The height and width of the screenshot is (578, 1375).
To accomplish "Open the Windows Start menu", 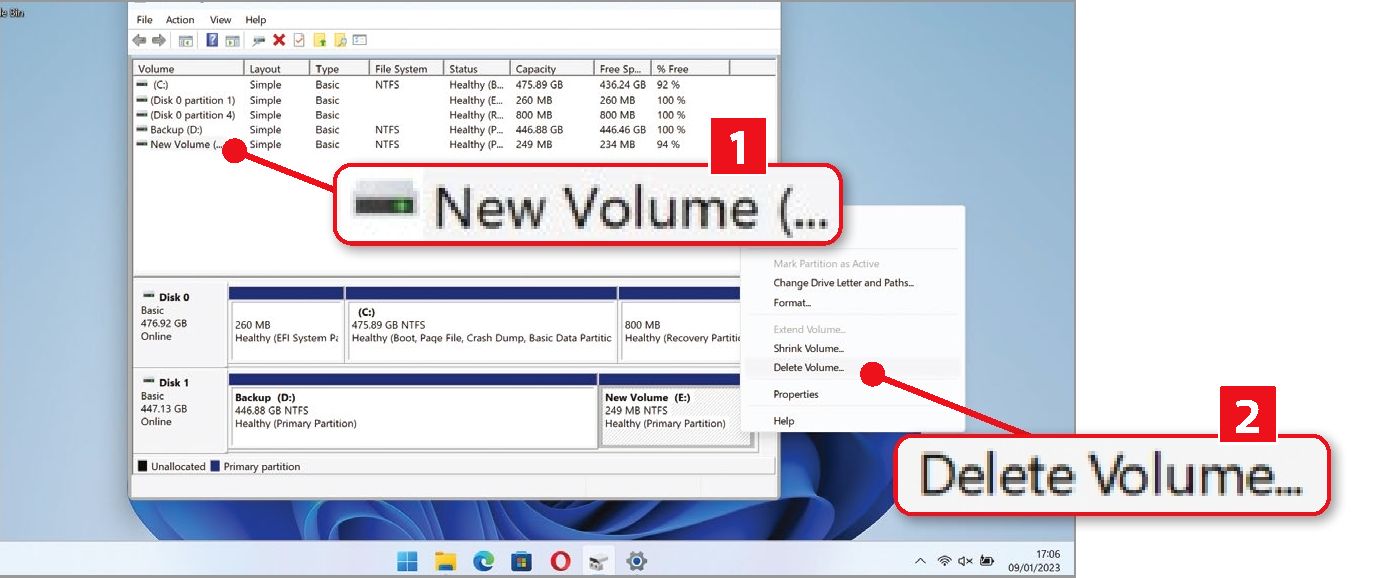I will click(407, 562).
